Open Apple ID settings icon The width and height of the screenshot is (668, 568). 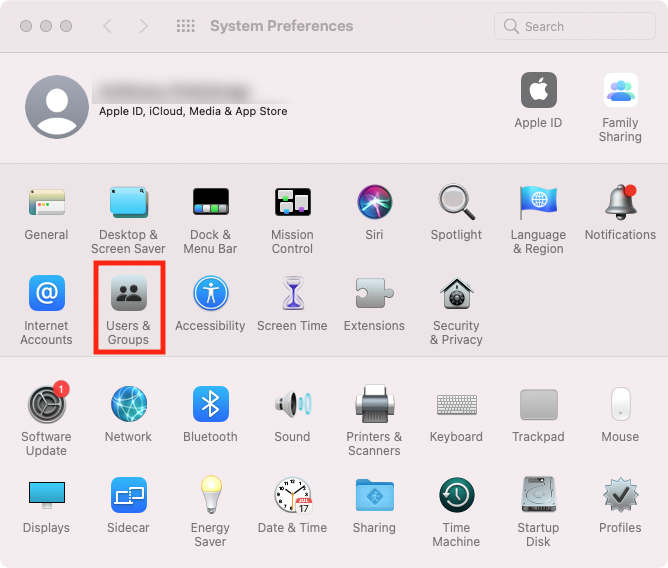[x=539, y=90]
